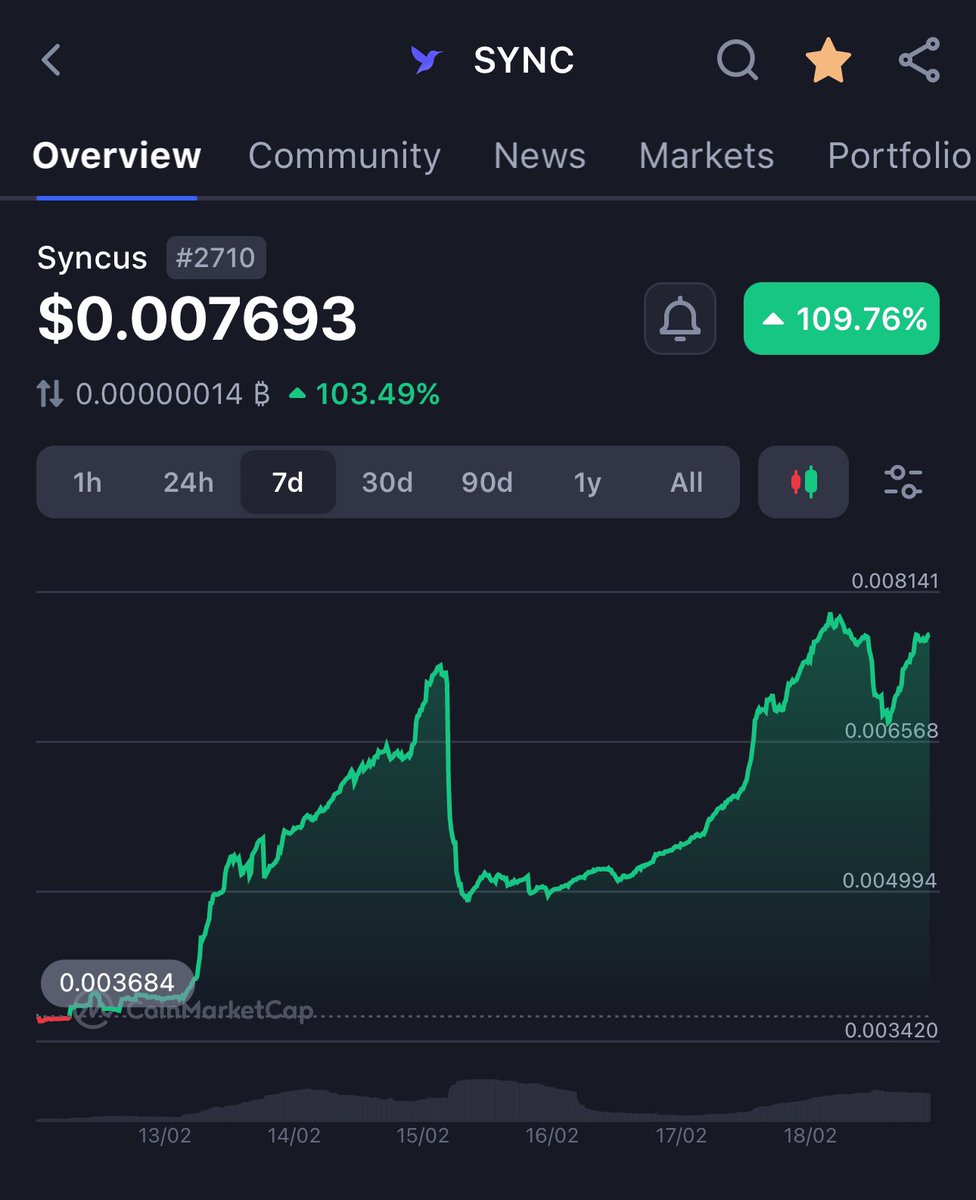The height and width of the screenshot is (1200, 976).
Task: Share SYNC using the share icon
Action: (x=918, y=61)
